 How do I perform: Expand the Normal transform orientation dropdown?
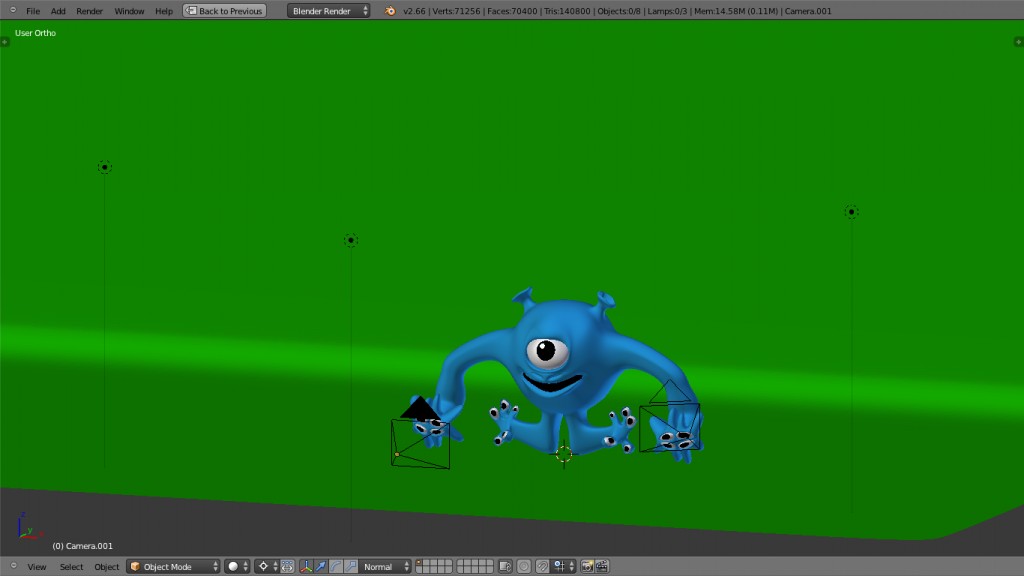(385, 566)
